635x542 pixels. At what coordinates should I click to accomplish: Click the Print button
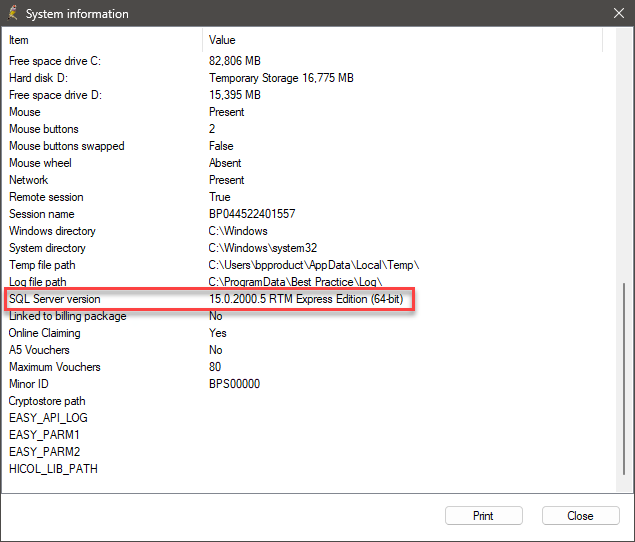(x=484, y=516)
